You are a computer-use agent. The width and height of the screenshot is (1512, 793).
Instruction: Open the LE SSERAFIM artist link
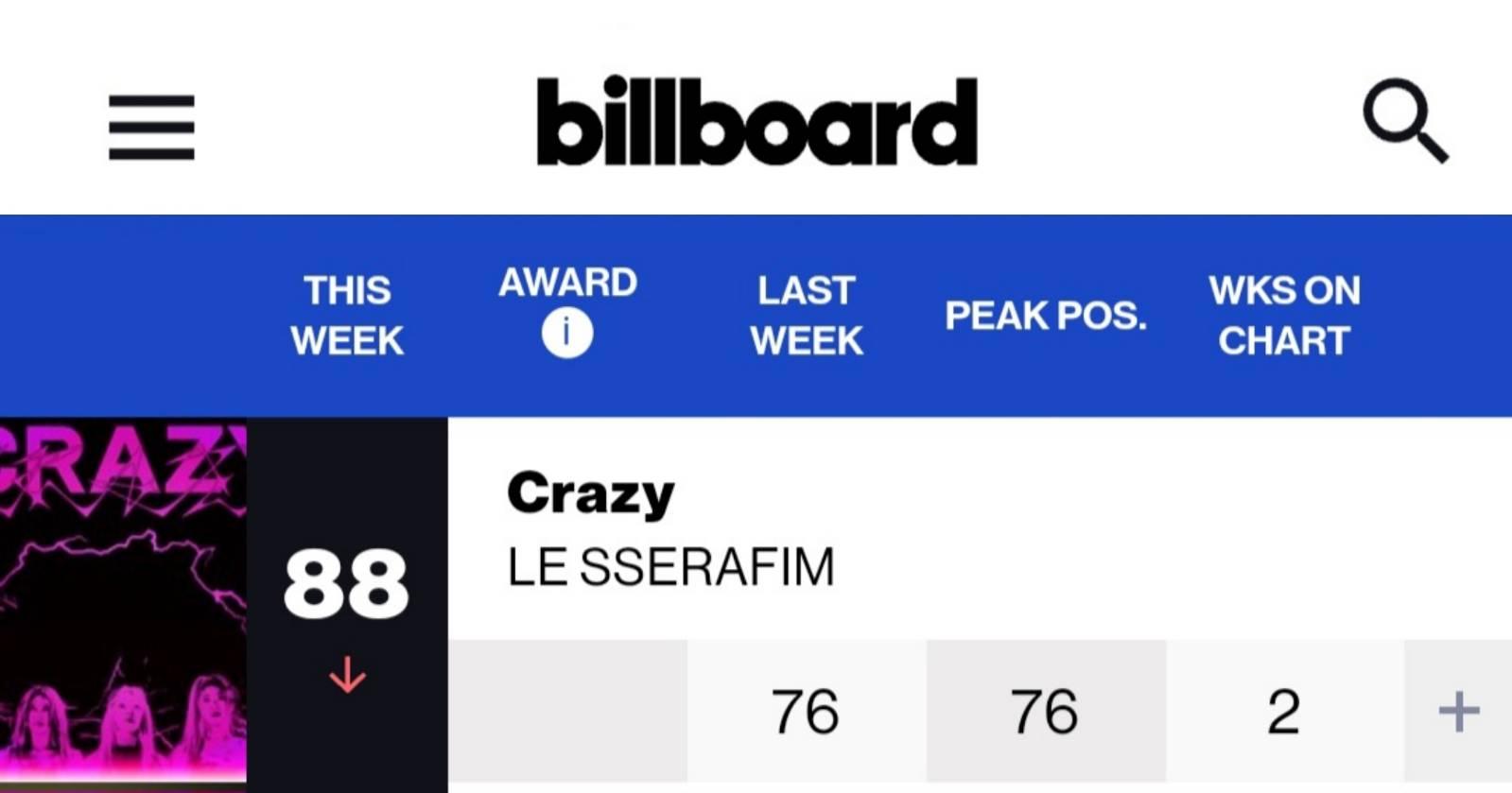click(670, 567)
